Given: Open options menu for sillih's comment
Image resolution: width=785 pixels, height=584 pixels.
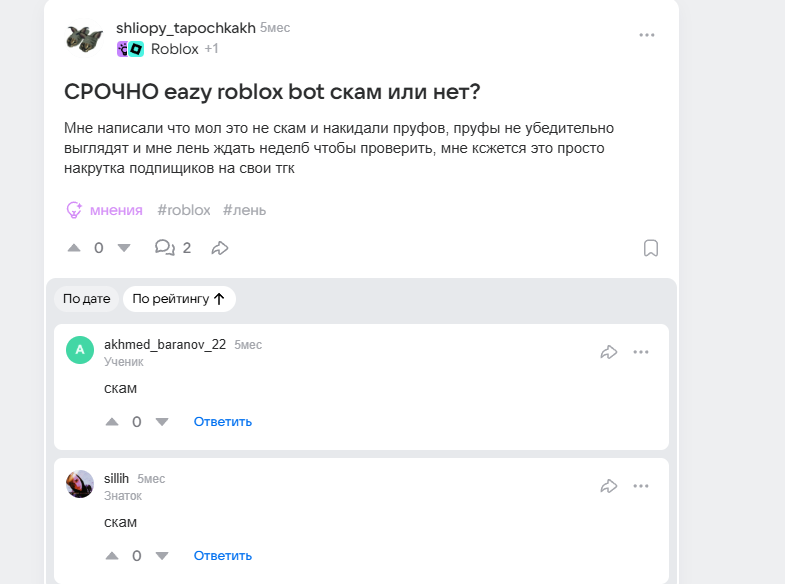Looking at the screenshot, I should point(641,486).
